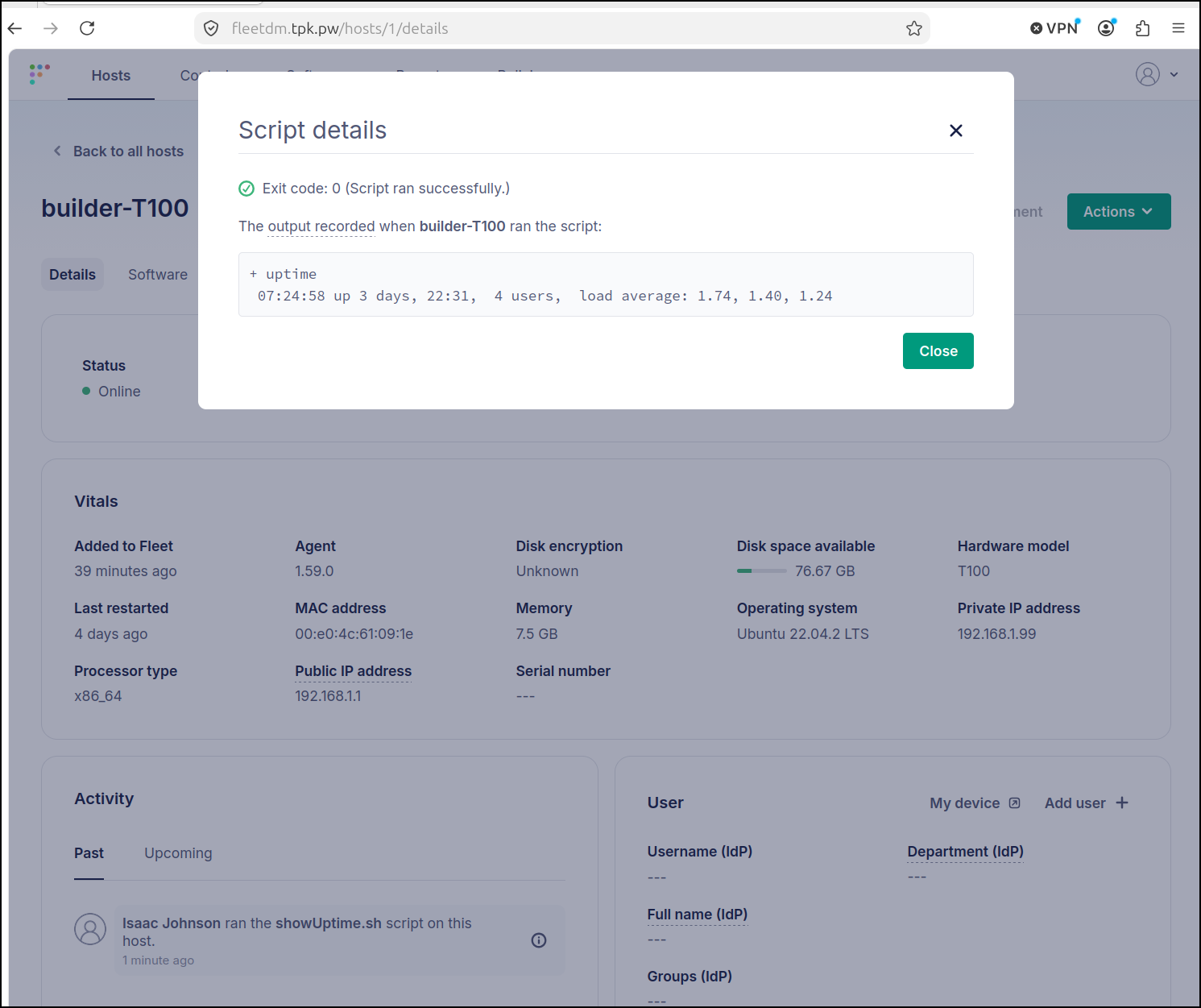Click the Ubuntu 22.04.2 LTS value
Image resolution: width=1201 pixels, height=1008 pixels.
[x=803, y=634]
